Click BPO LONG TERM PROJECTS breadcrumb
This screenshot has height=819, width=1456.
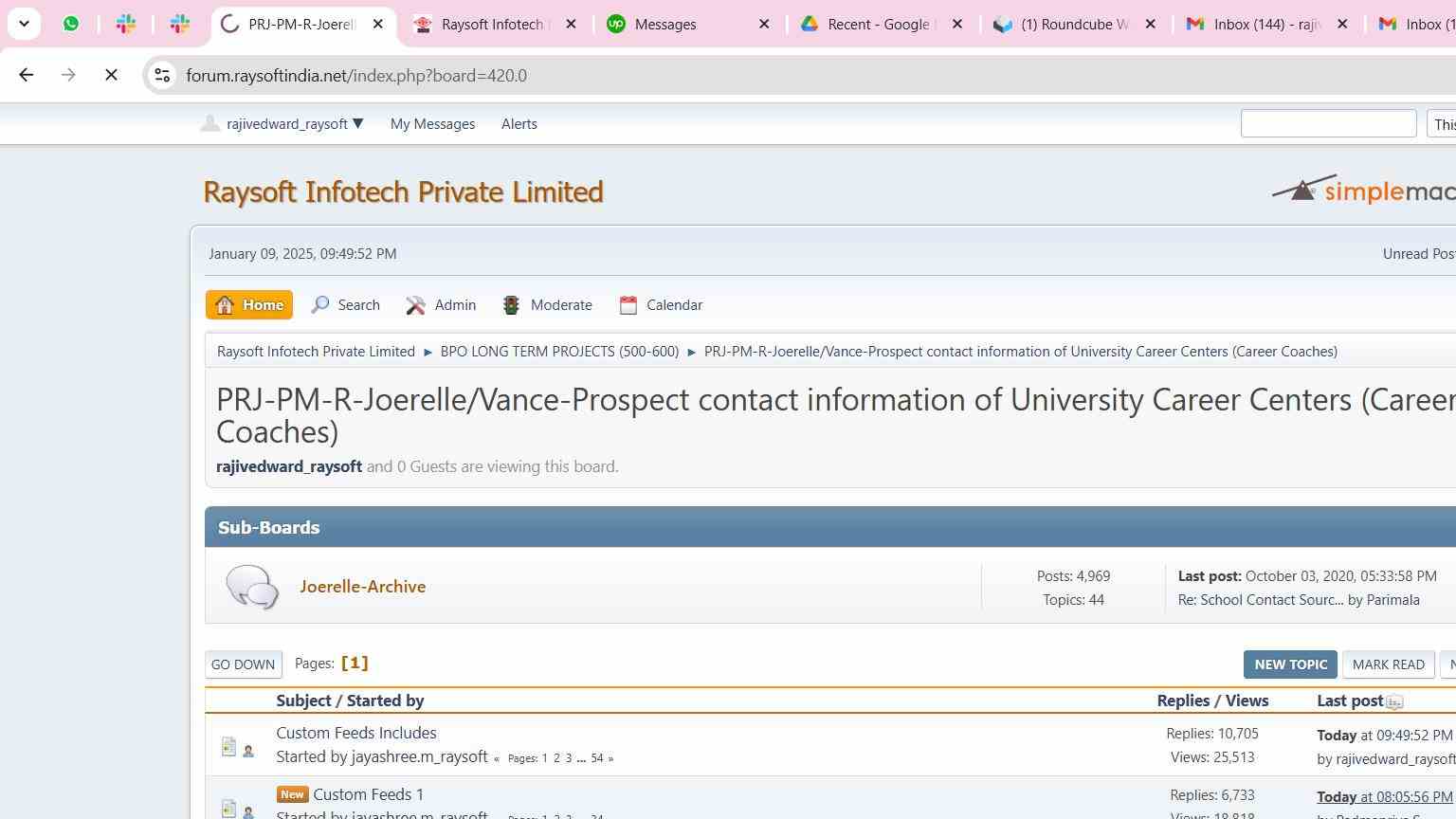pos(559,352)
